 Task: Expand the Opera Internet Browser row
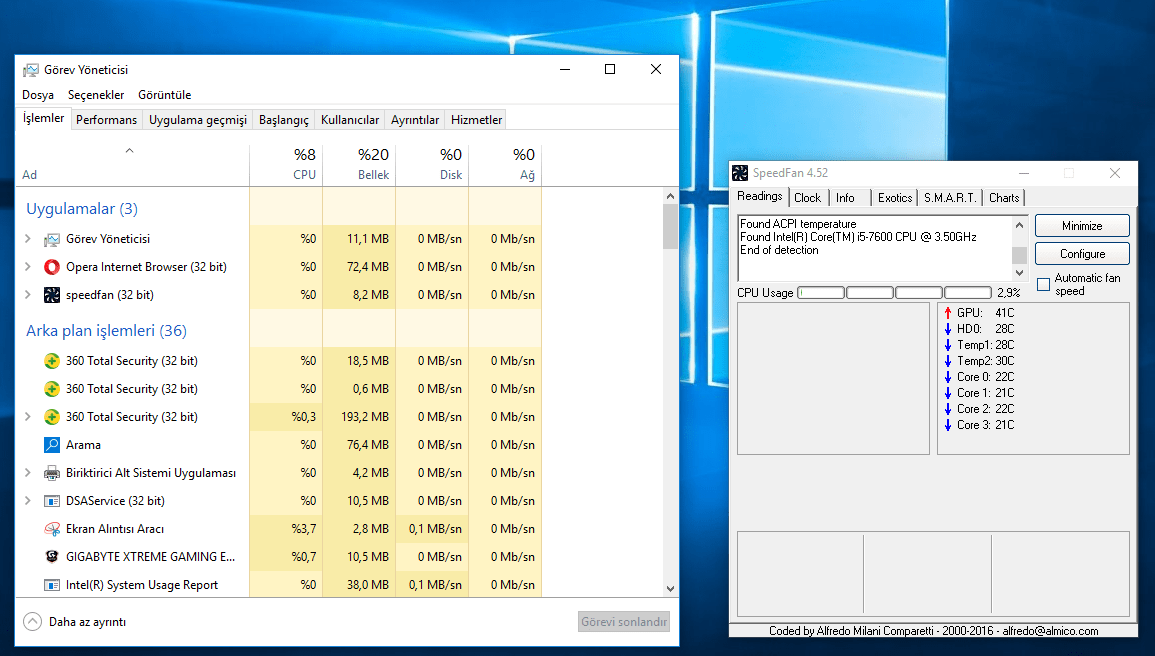(x=27, y=267)
